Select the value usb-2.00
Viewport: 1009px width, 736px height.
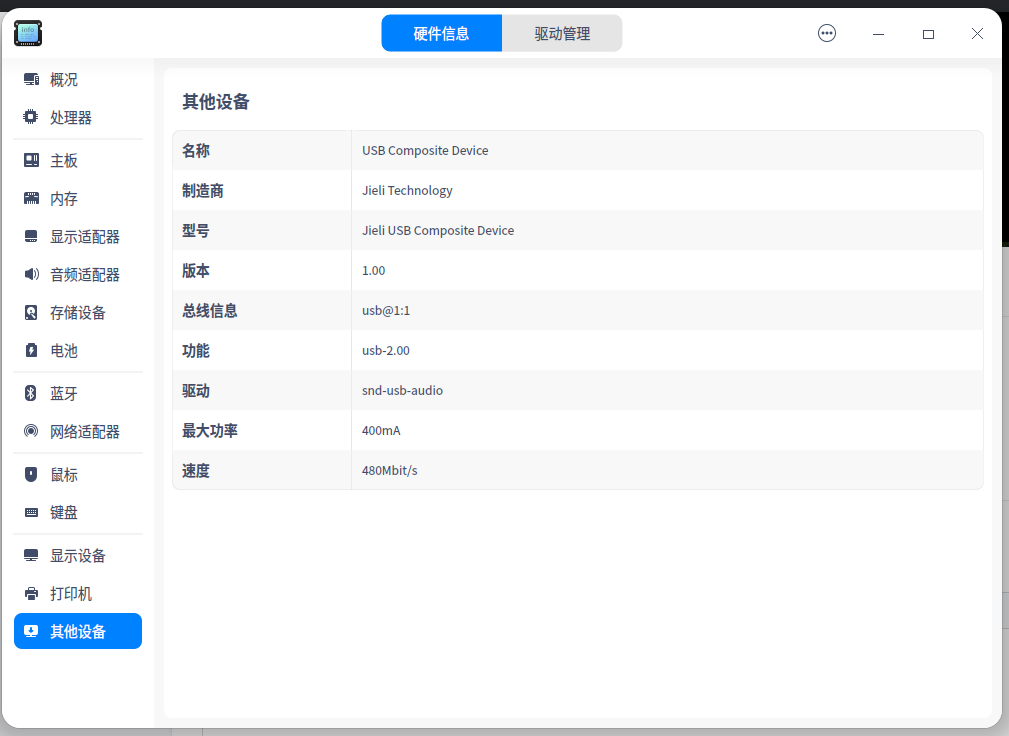[385, 350]
